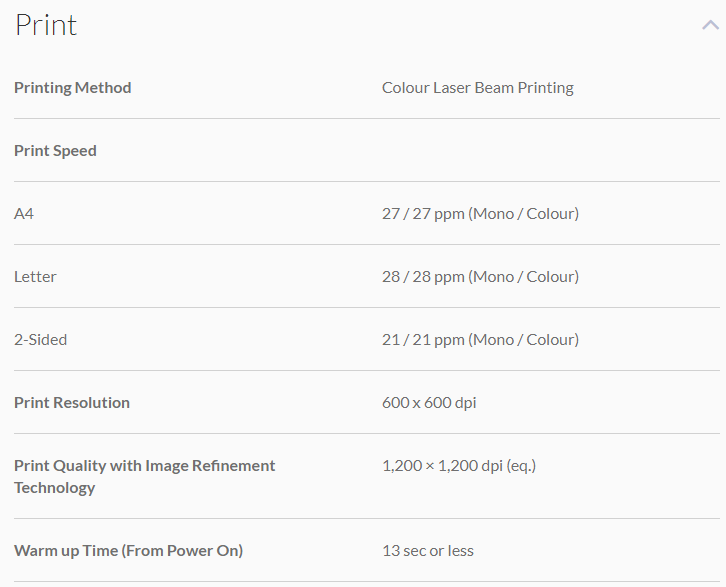Collapse the Print section with the chevron

pos(710,26)
